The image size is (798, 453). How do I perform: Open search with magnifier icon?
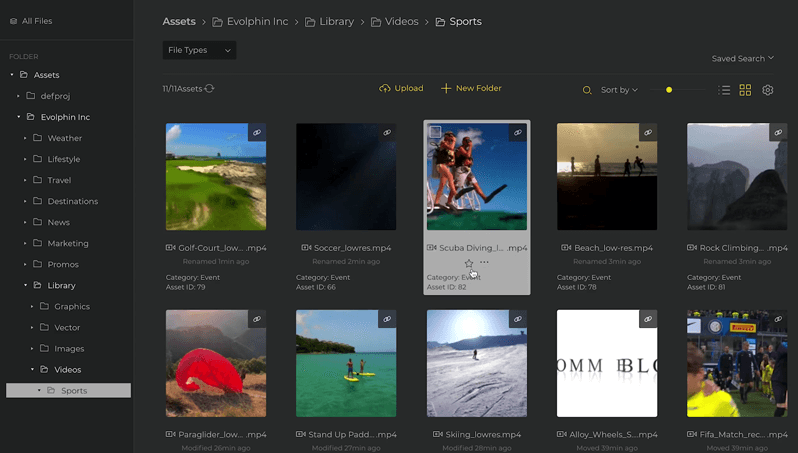click(x=587, y=90)
